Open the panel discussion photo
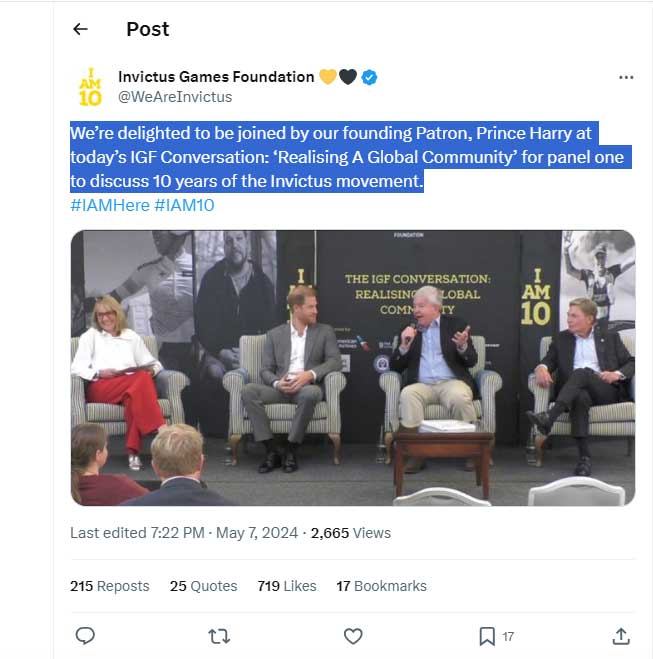 pos(352,367)
